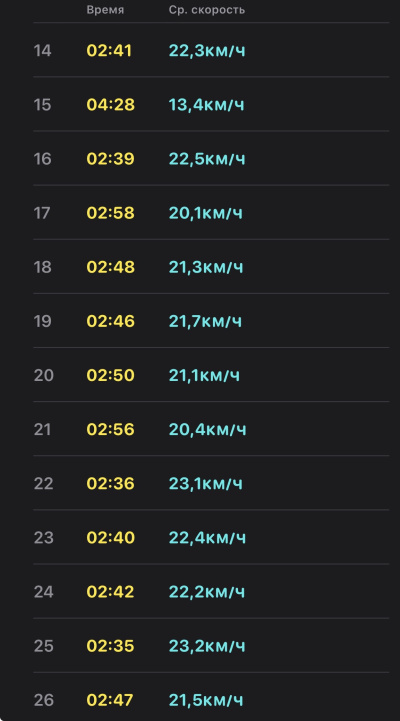
Task: Click lap 18 time 02:48
Action: coord(110,267)
